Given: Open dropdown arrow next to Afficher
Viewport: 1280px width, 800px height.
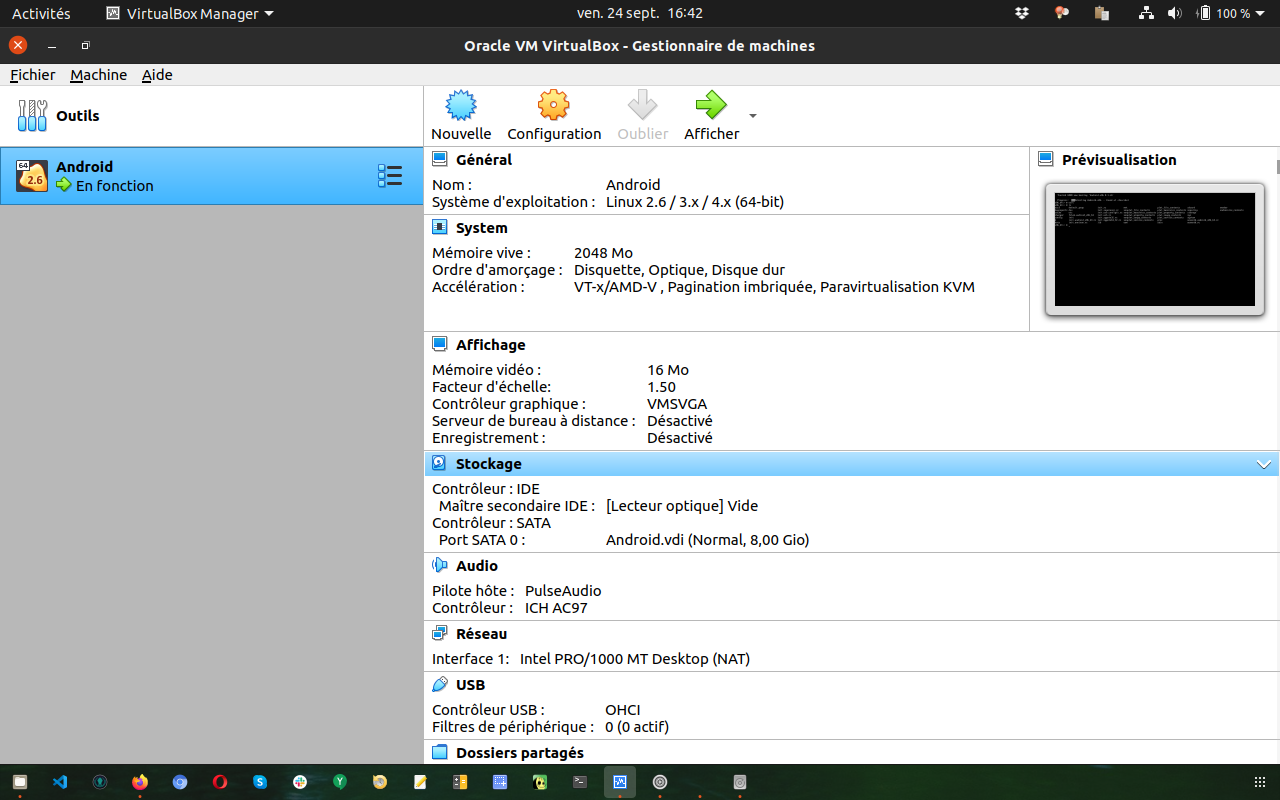Looking at the screenshot, I should (x=753, y=116).
